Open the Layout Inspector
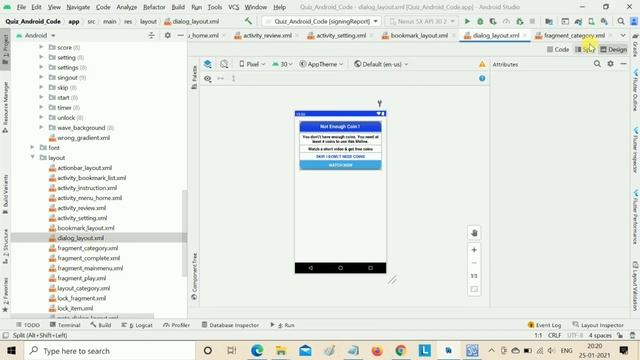The height and width of the screenshot is (360, 640). (x=598, y=325)
